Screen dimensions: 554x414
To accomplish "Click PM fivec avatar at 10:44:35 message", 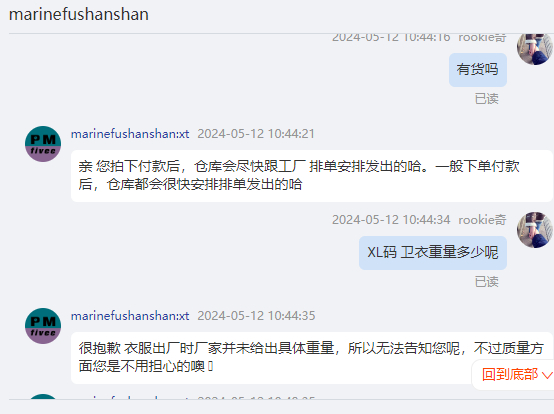I will tap(43, 326).
